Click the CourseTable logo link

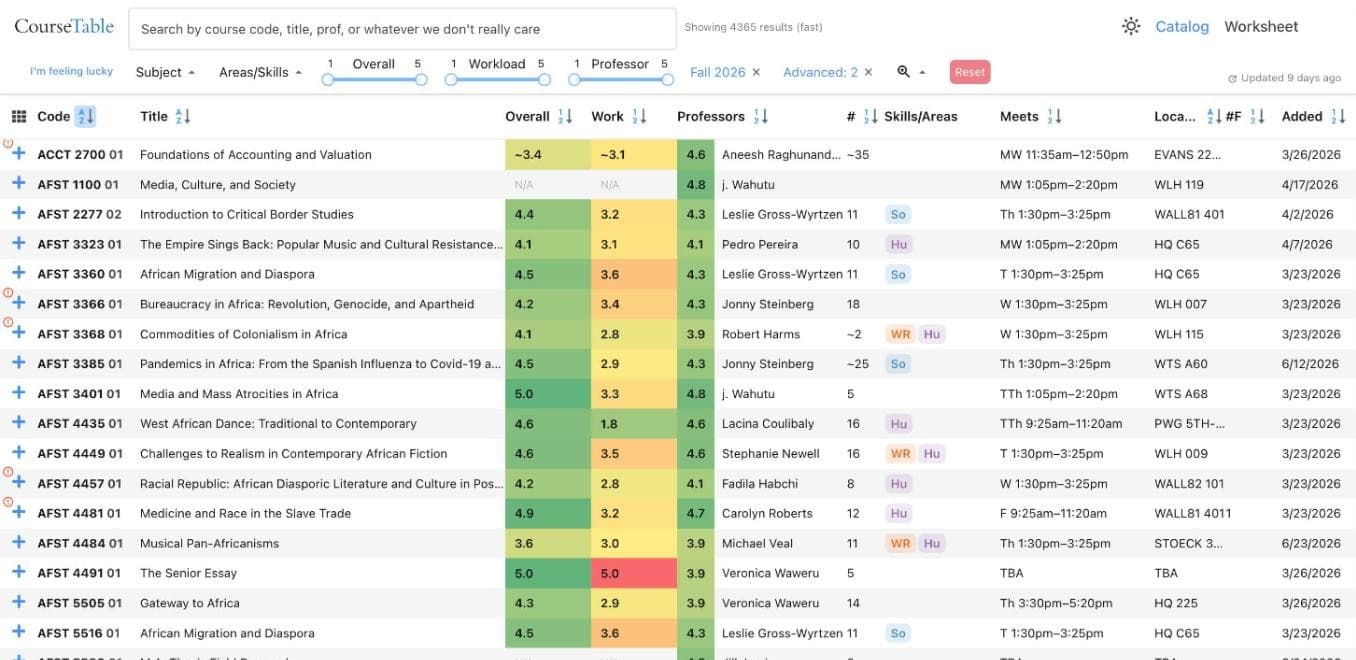click(x=64, y=26)
